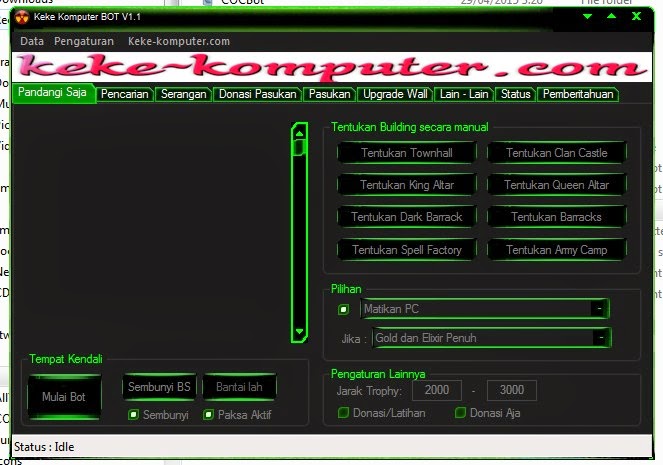Click Tentukan Queen Altar button

556,185
